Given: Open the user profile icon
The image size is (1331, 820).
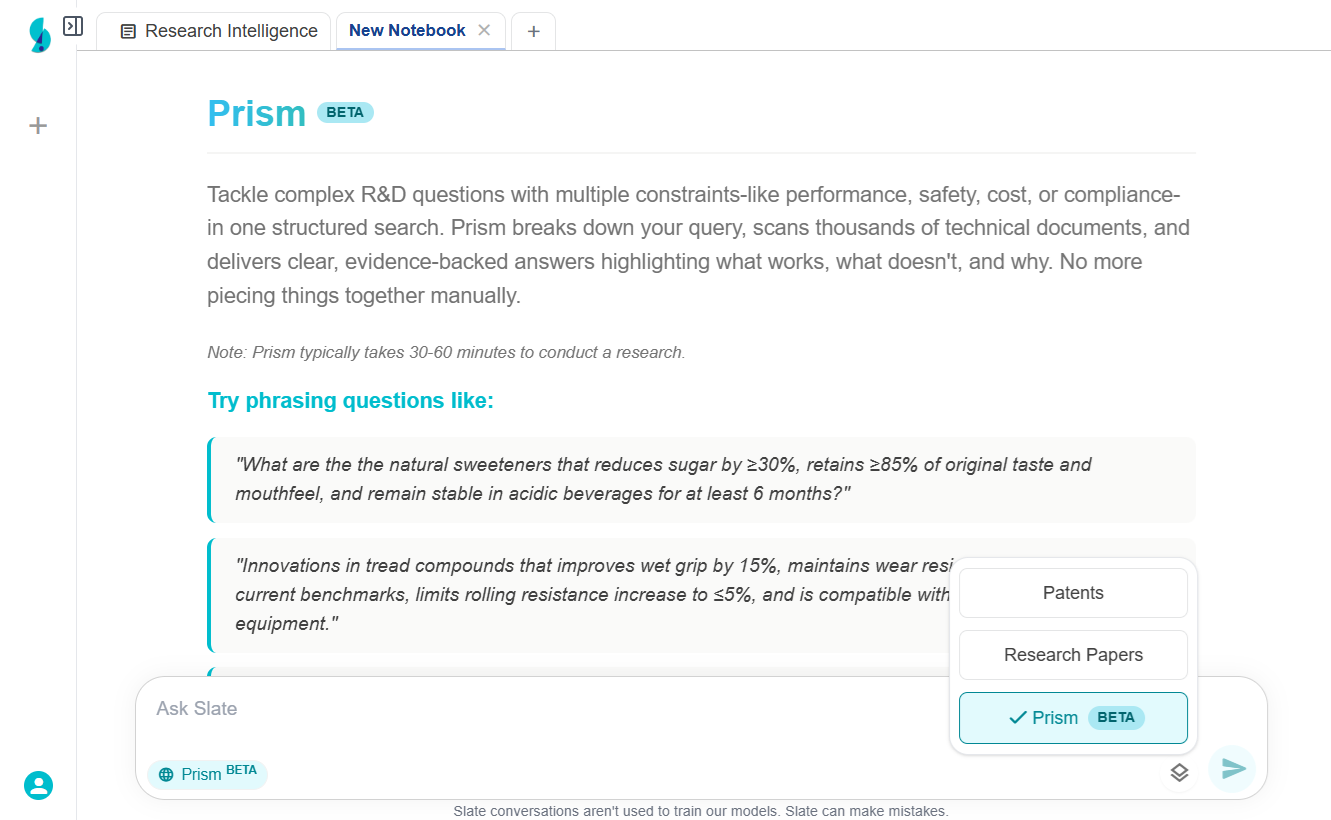Looking at the screenshot, I should coord(38,785).
